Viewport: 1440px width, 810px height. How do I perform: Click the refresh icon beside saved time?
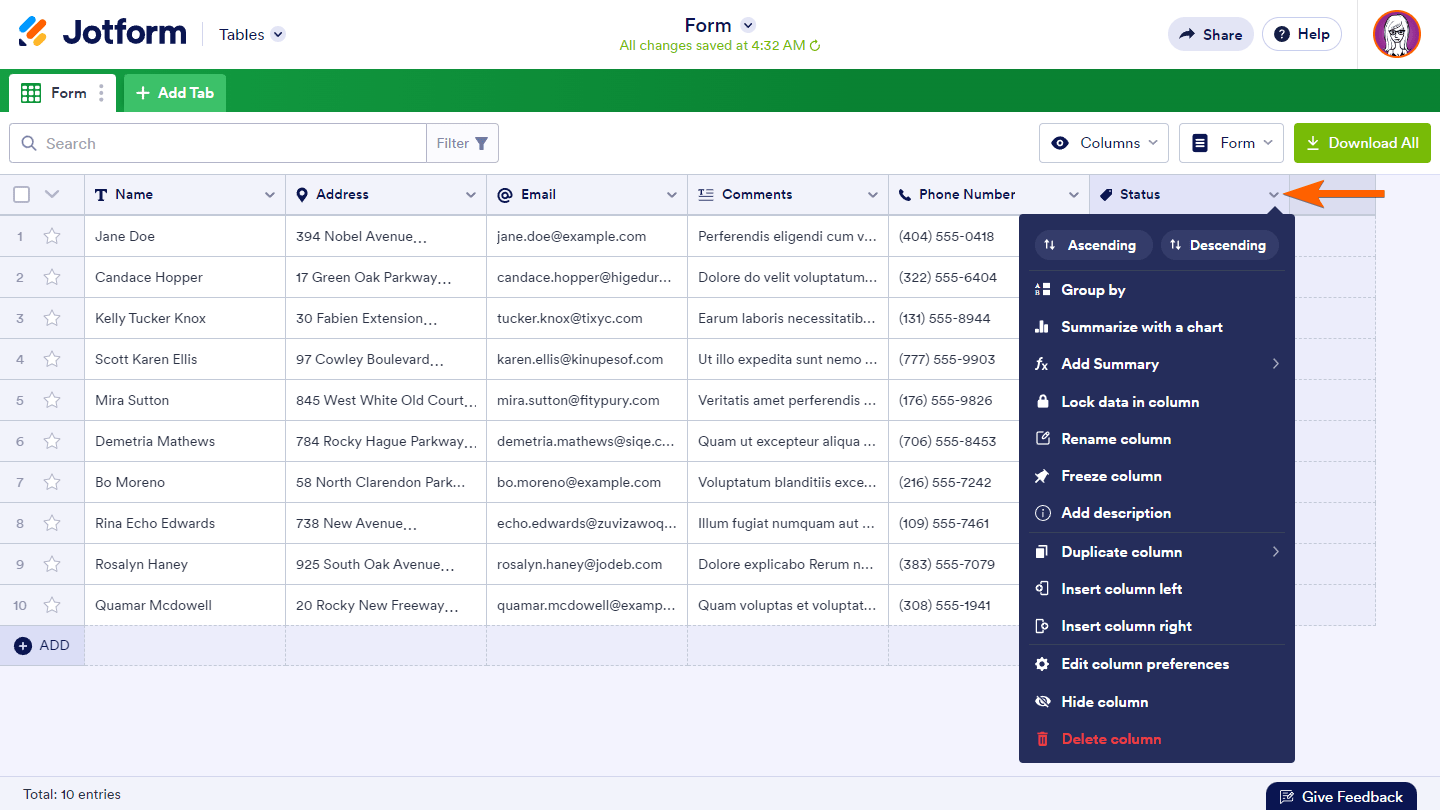click(x=815, y=46)
